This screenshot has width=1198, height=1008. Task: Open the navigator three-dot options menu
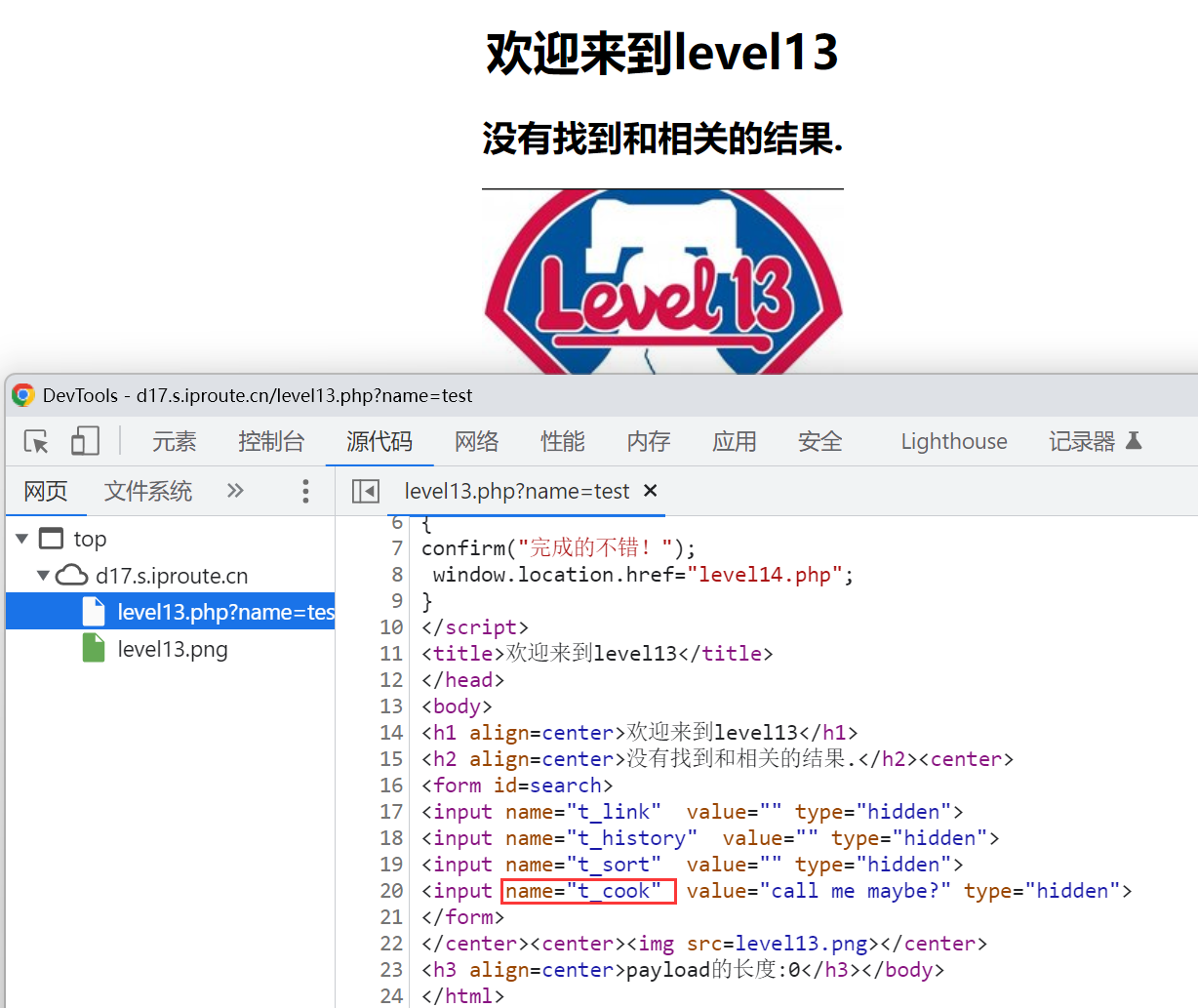[x=305, y=491]
